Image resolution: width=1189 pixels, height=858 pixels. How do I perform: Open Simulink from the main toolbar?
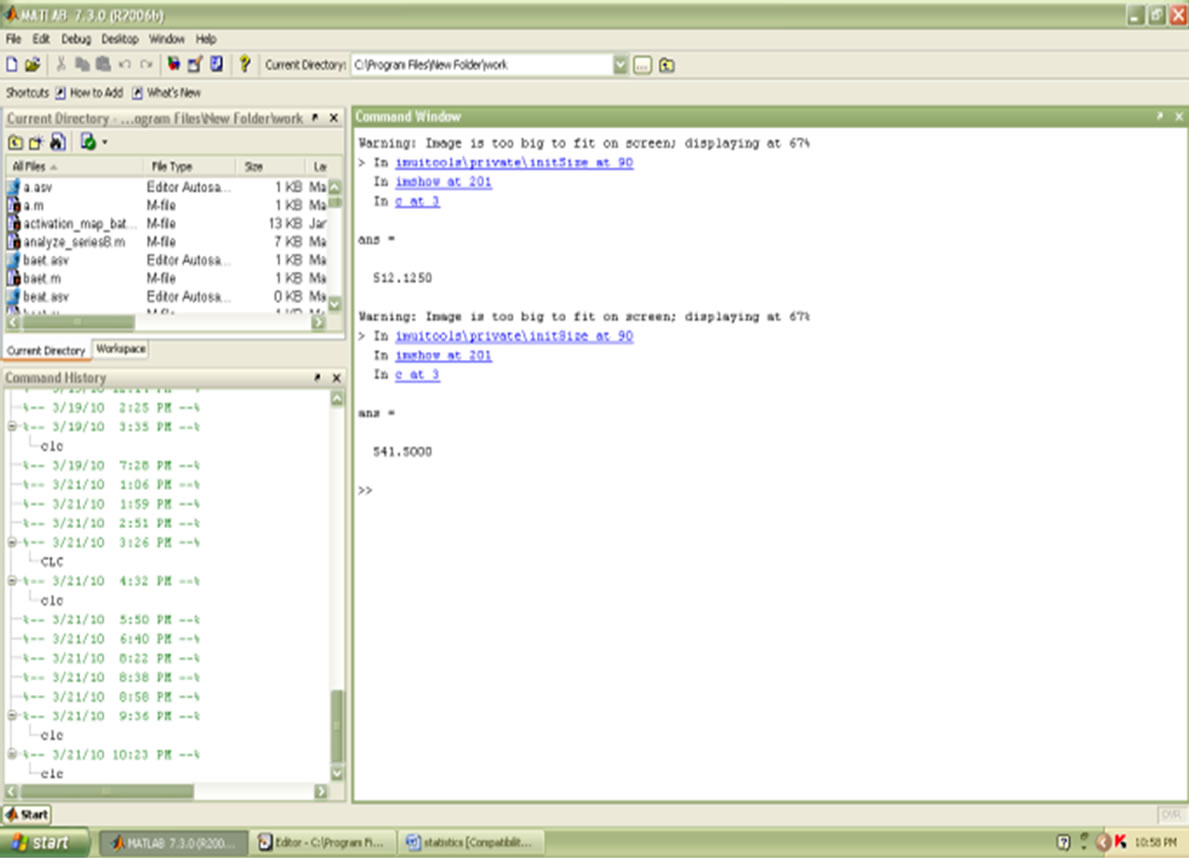pos(174,64)
